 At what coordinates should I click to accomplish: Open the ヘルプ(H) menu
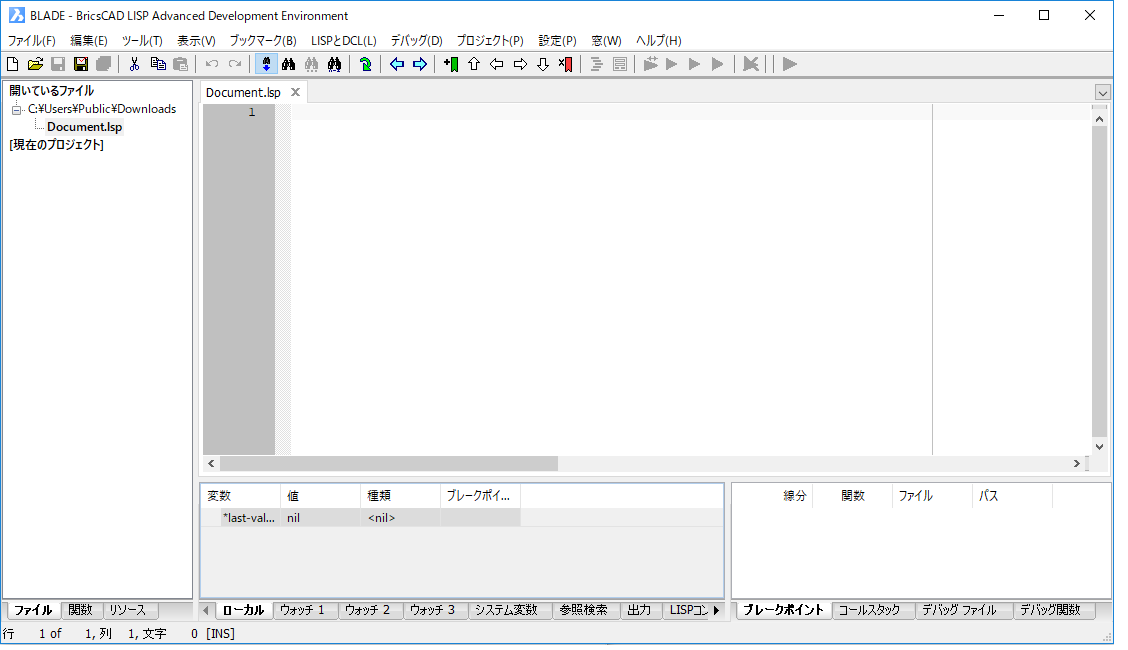pos(658,40)
